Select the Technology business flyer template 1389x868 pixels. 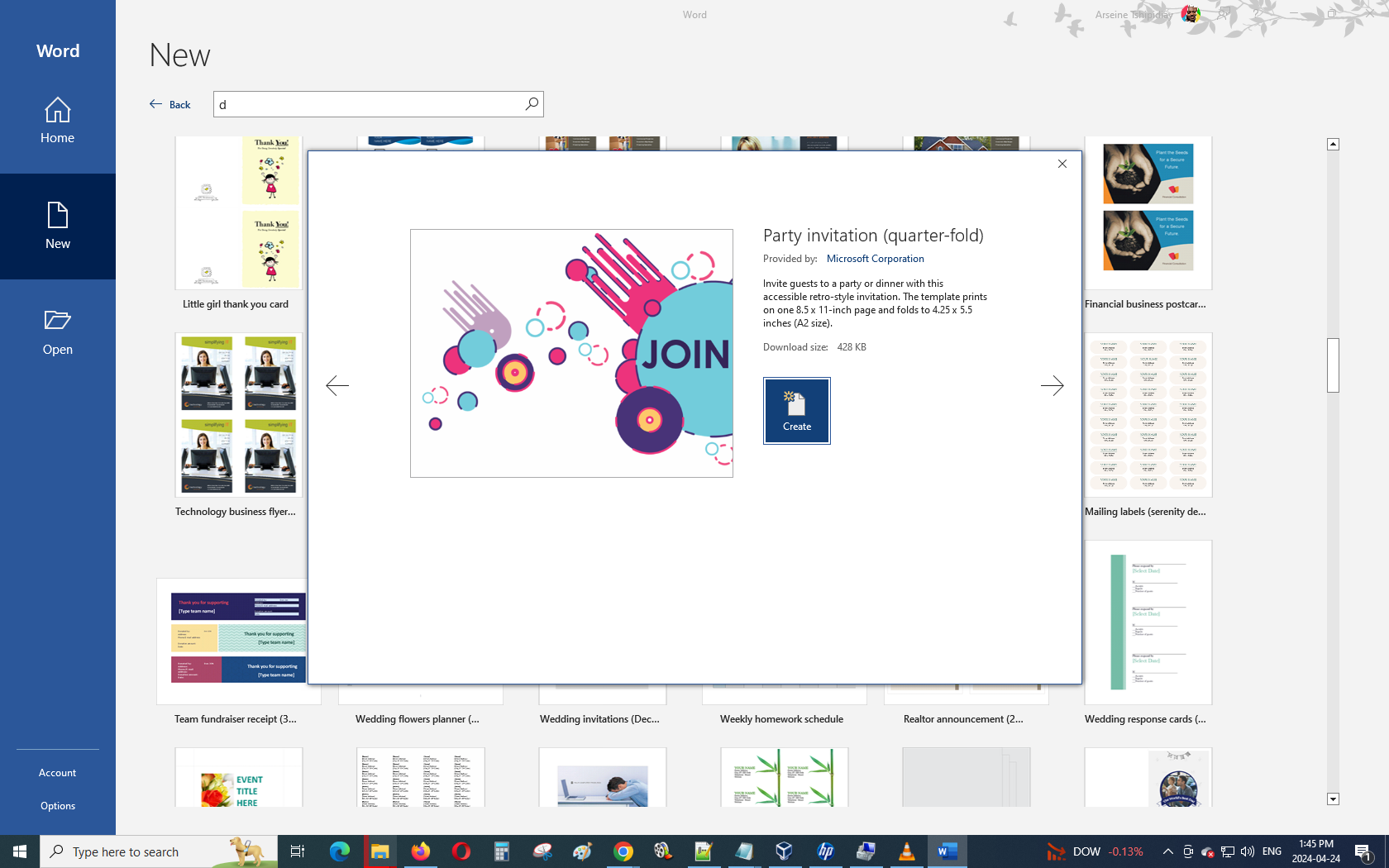coord(238,415)
